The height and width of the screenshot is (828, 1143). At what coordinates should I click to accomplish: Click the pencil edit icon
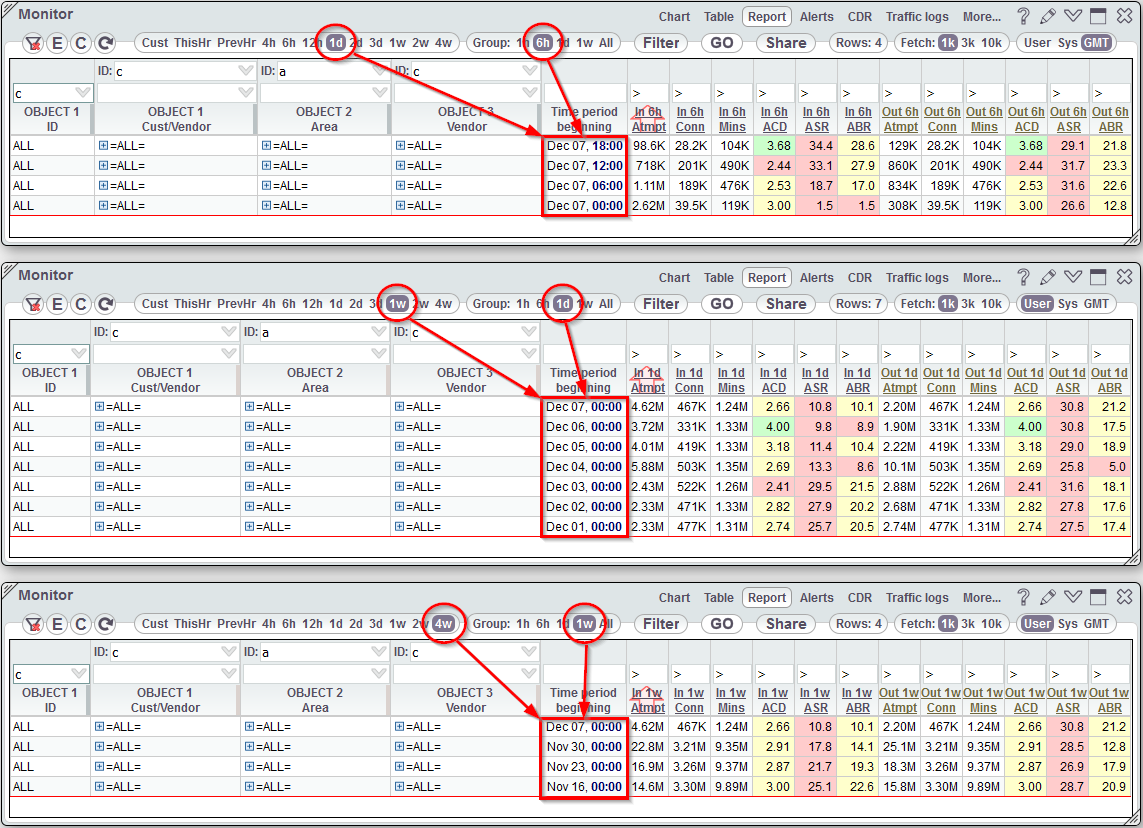[x=1047, y=16]
